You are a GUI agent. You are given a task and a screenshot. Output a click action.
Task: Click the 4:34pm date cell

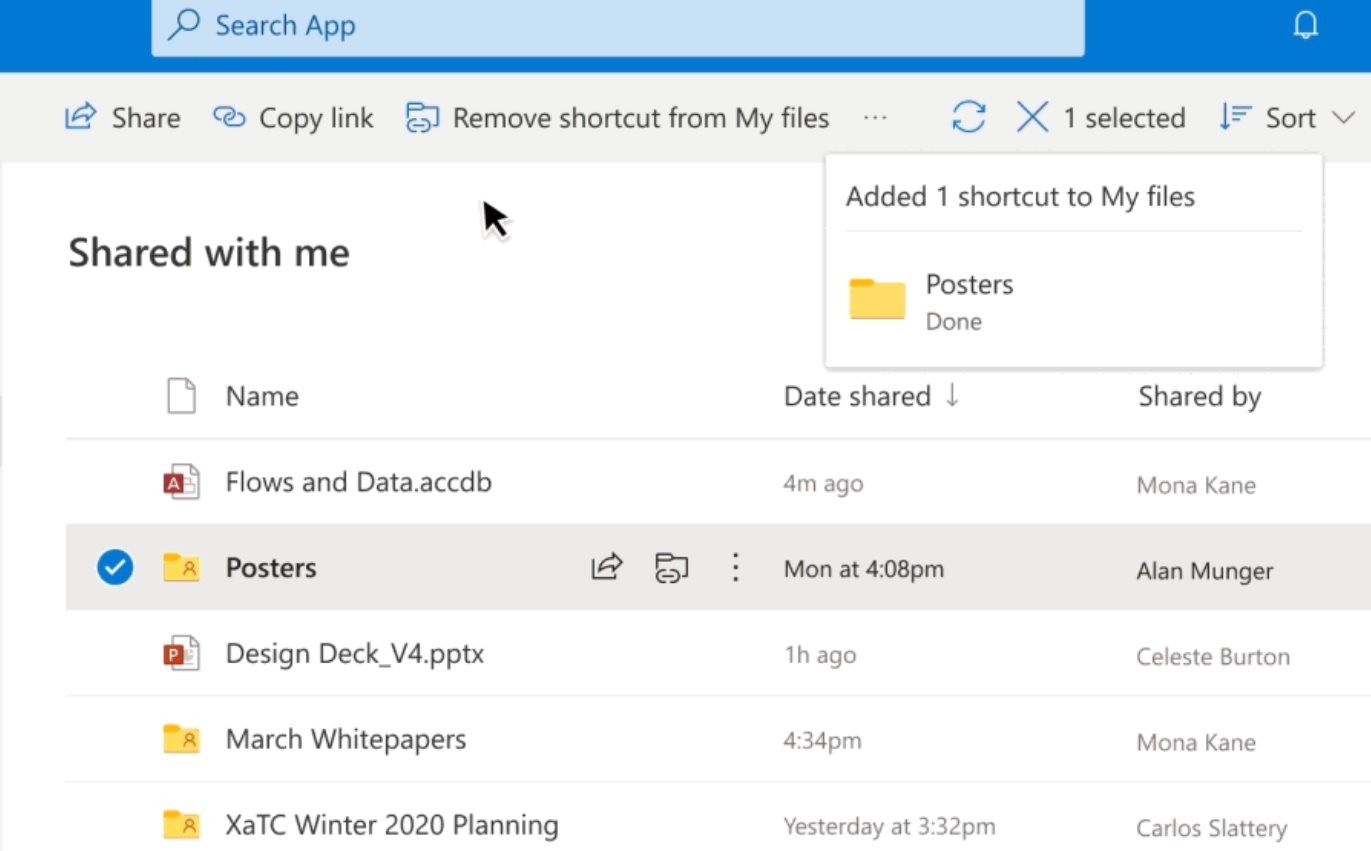pos(822,742)
